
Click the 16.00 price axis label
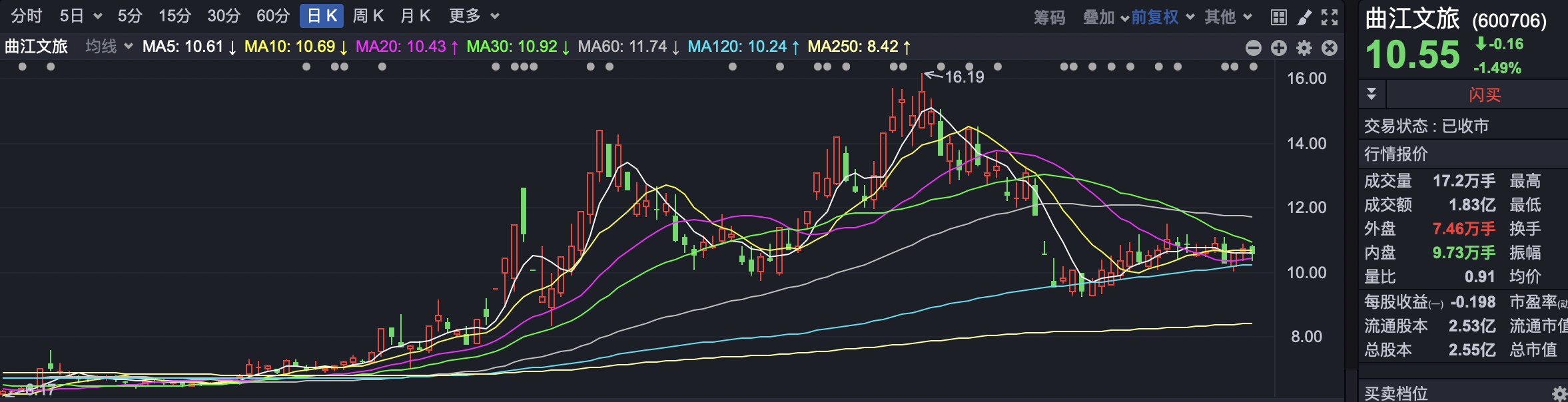(1307, 79)
